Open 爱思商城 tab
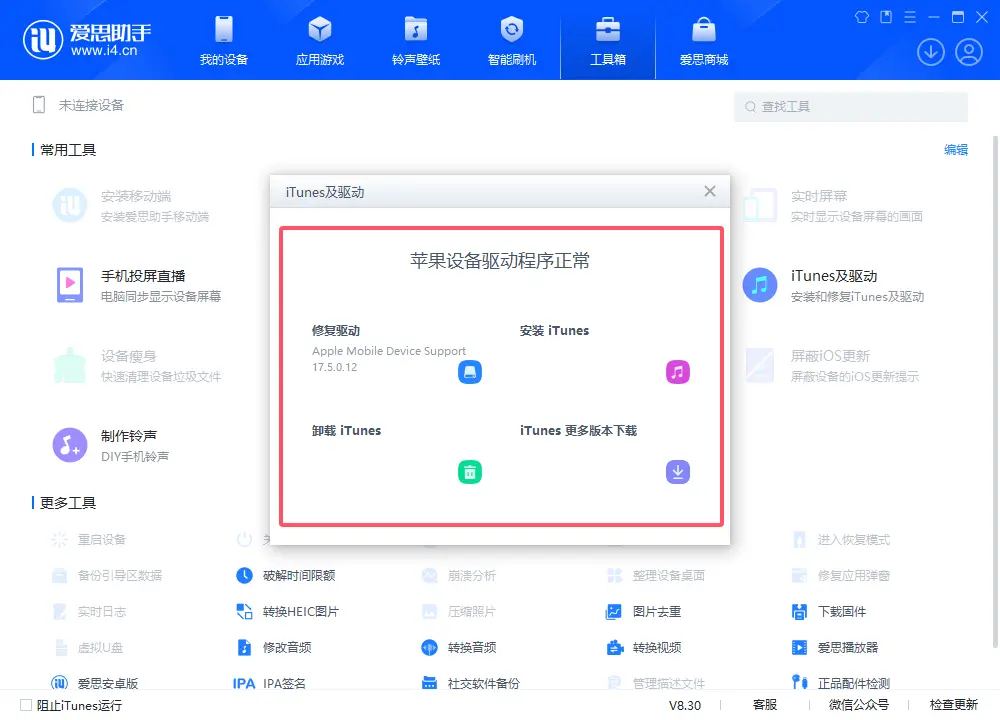The image size is (1000, 720). point(703,41)
